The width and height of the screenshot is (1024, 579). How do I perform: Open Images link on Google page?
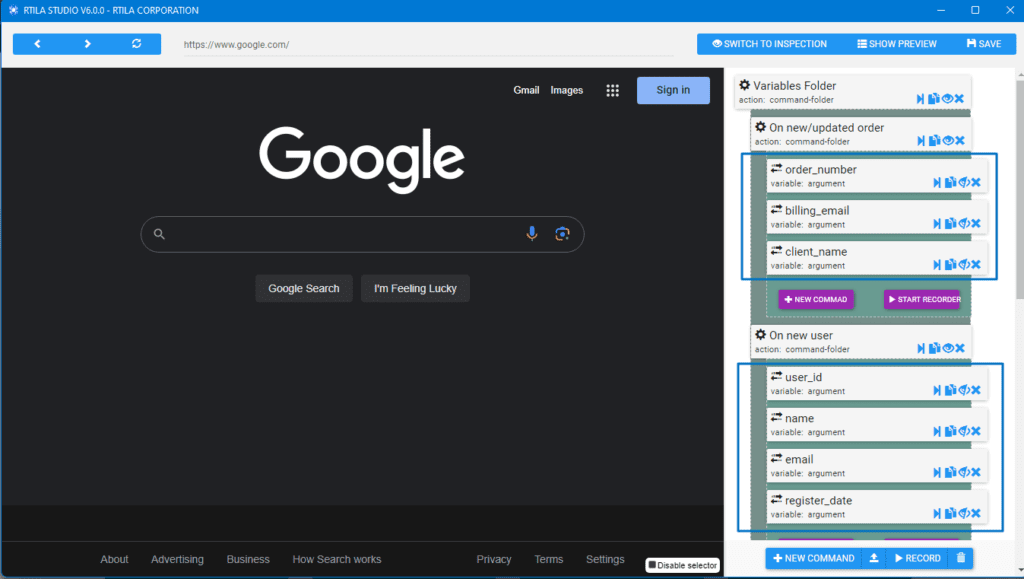566,90
